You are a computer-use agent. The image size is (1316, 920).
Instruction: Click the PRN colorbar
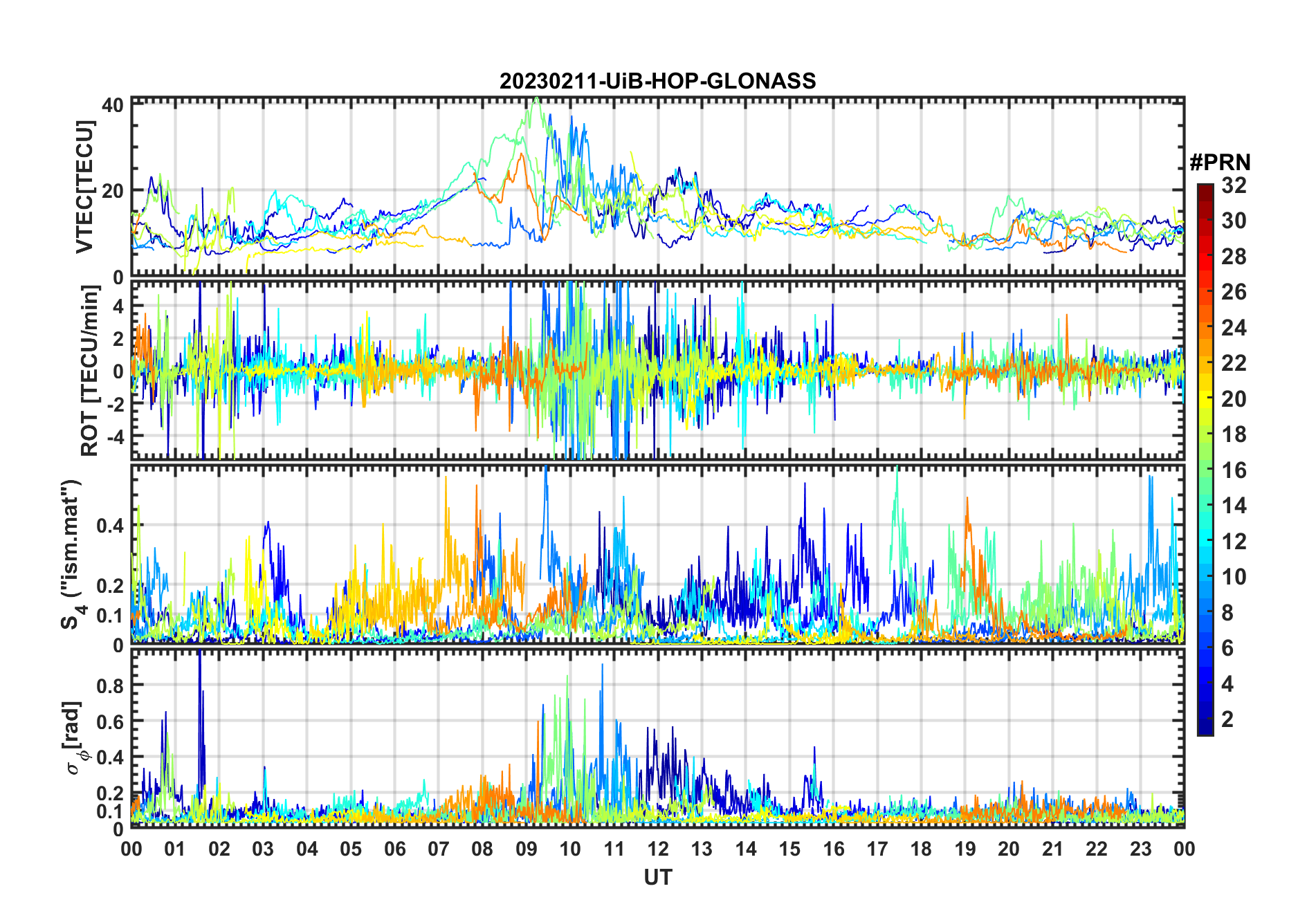1205,459
